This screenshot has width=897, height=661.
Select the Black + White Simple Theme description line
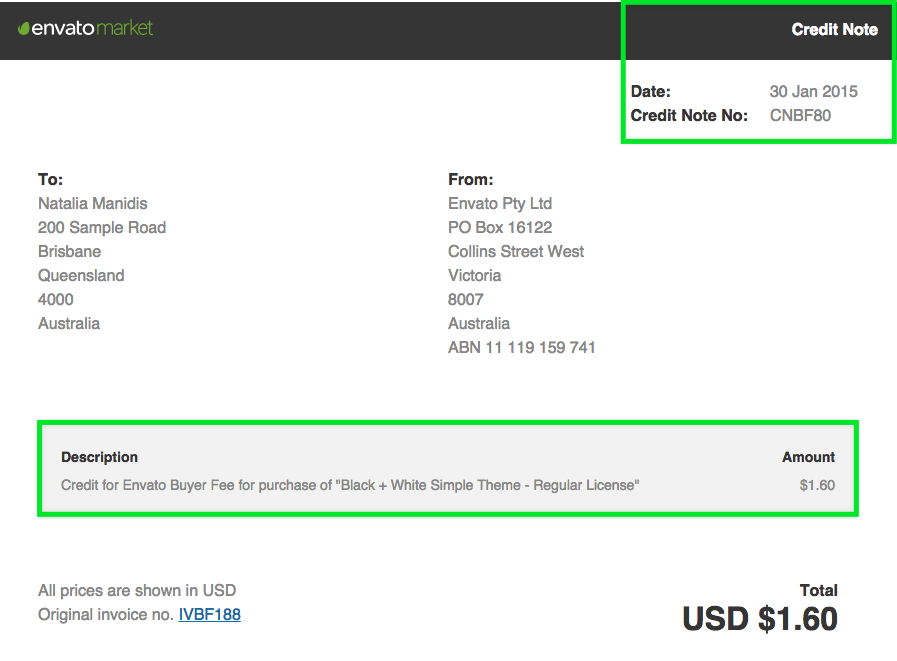coord(350,485)
